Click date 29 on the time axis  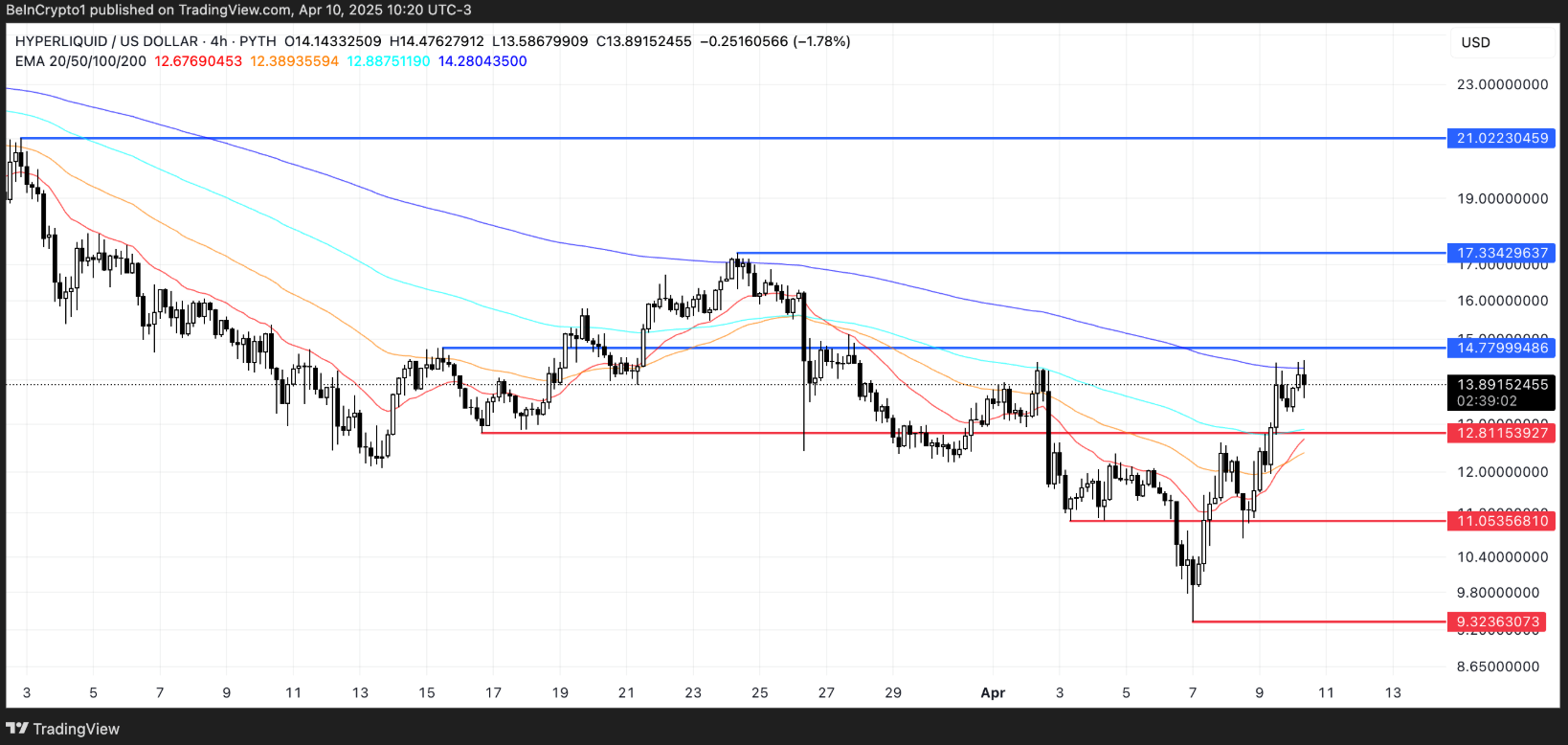tap(893, 692)
